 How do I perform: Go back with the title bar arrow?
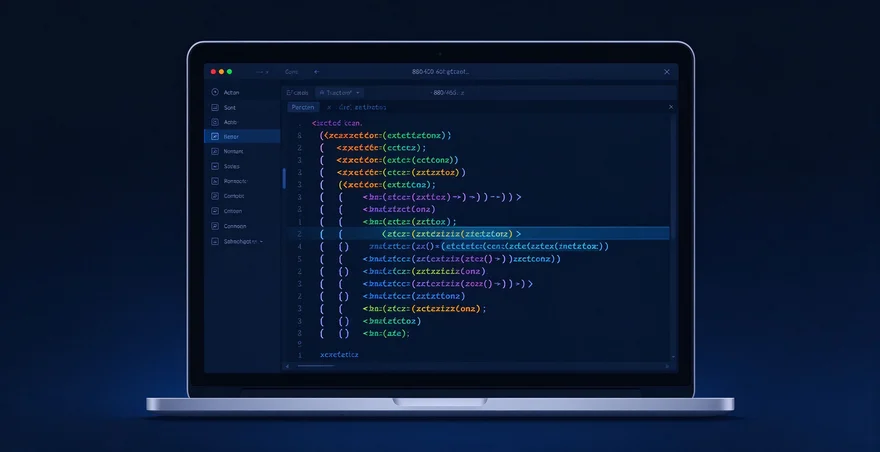317,72
